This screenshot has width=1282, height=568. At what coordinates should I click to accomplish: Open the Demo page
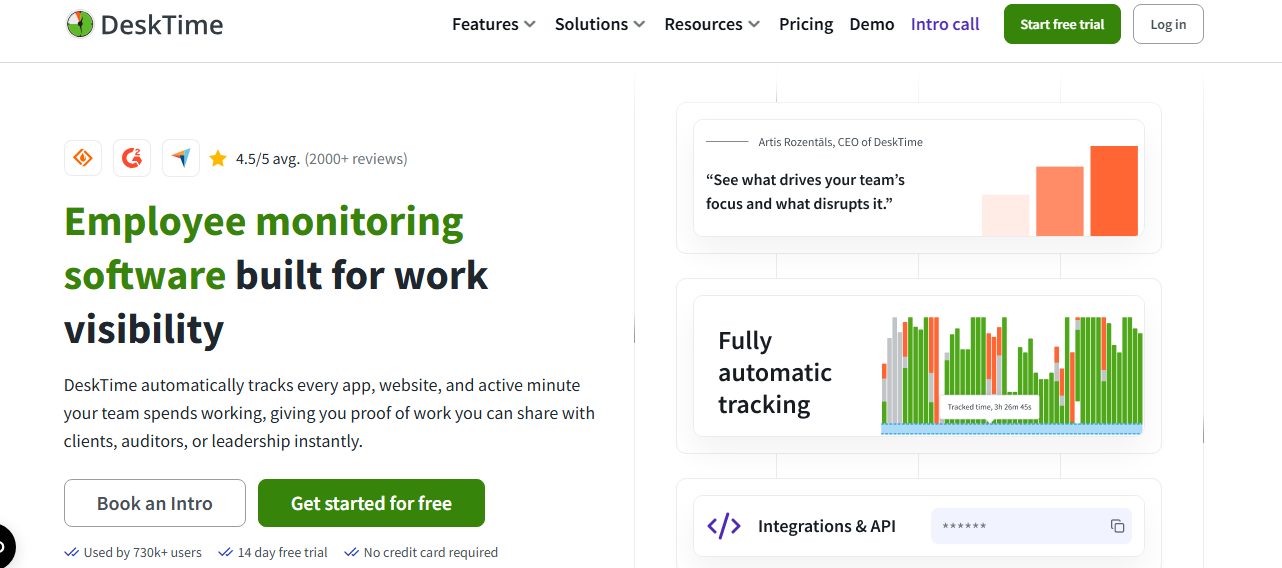point(872,24)
